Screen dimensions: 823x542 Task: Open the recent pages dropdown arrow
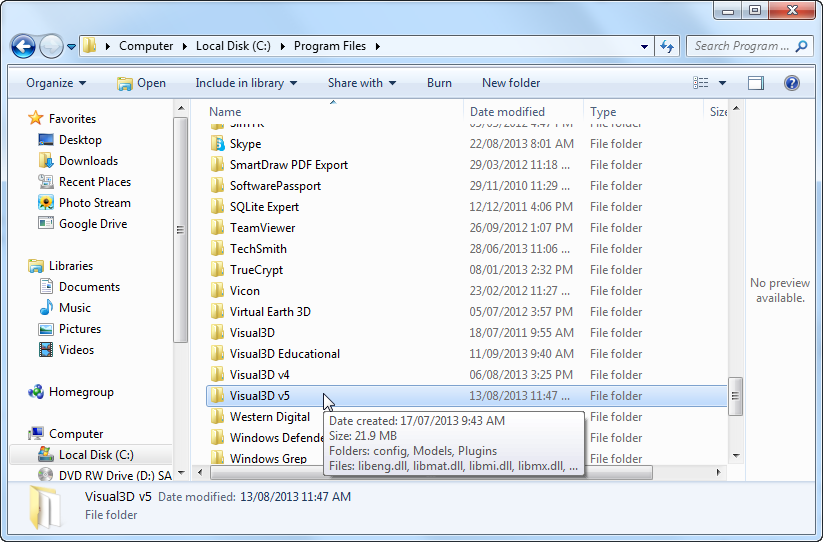71,47
